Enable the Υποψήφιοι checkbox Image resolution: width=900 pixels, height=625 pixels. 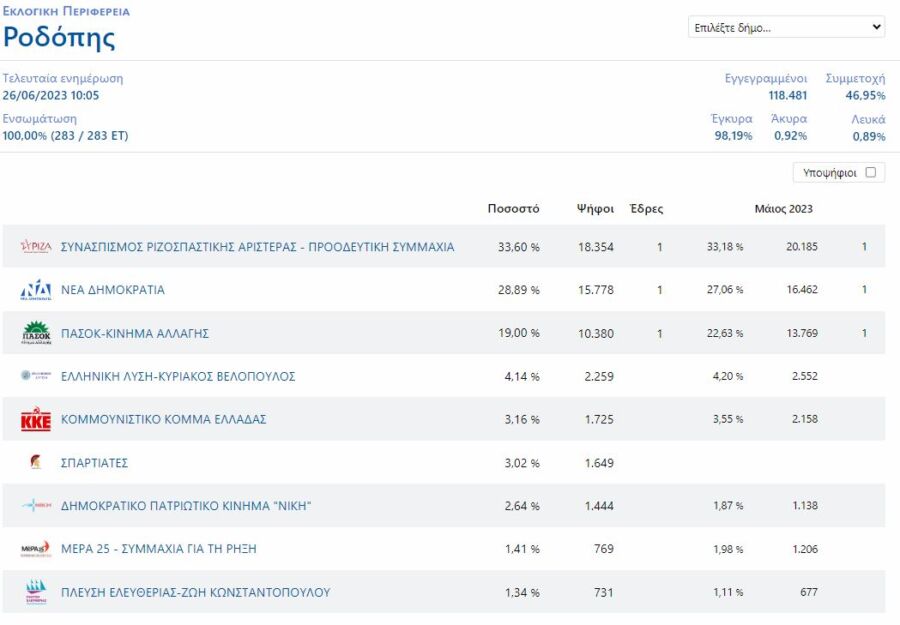click(x=870, y=173)
